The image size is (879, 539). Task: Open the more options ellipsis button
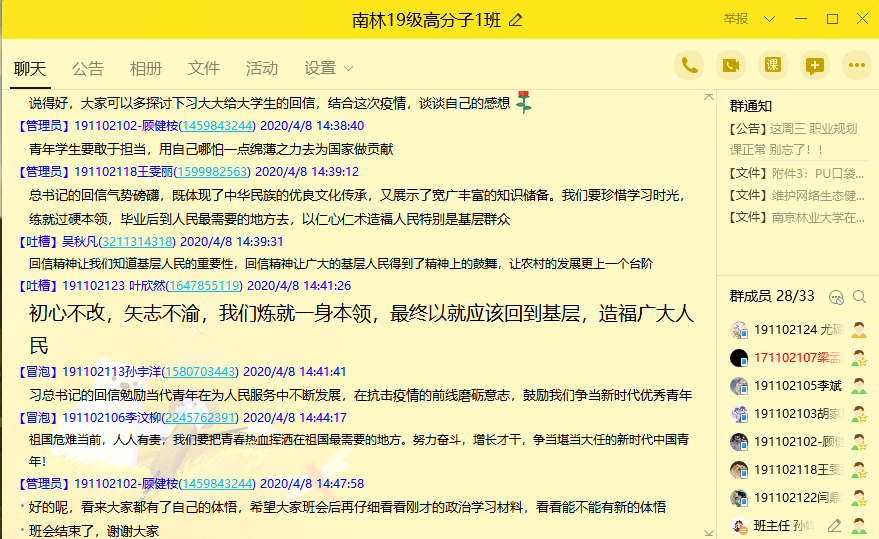pyautogui.click(x=856, y=66)
